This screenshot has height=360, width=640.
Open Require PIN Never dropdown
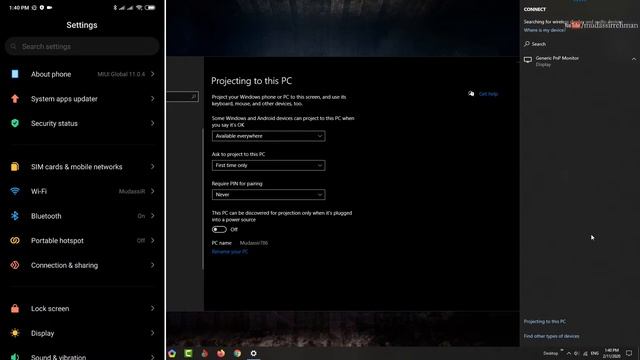[x=269, y=195]
